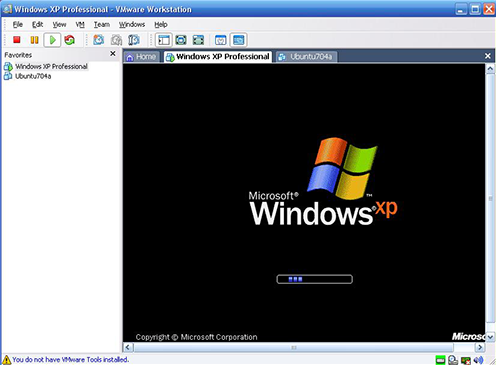Click the horizontal scrollbar right arrow

tap(480, 347)
